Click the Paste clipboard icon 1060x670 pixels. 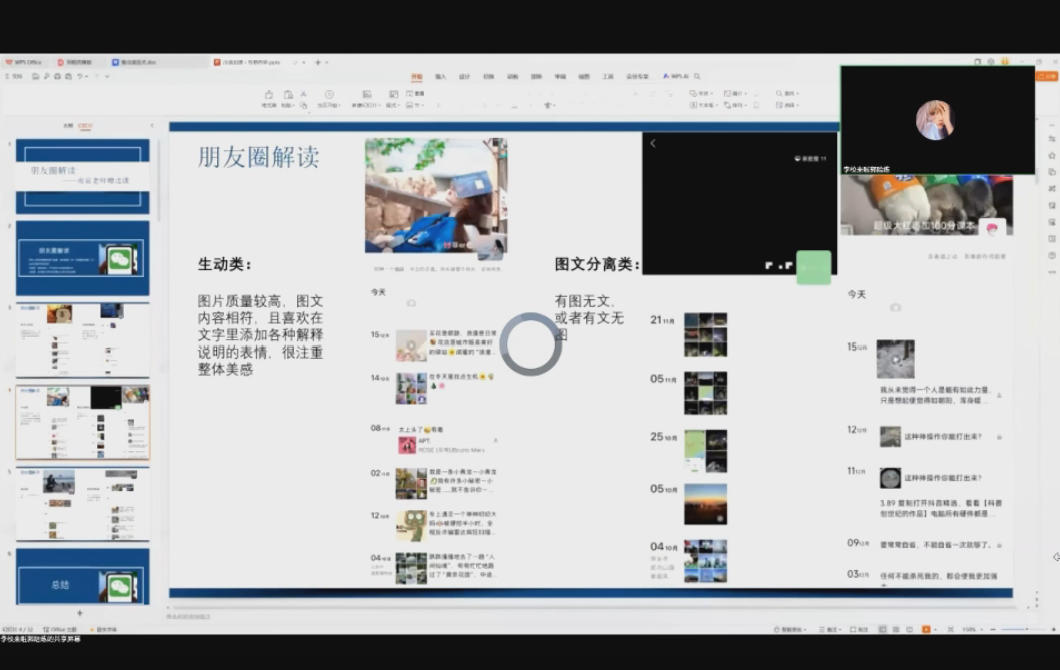[287, 95]
